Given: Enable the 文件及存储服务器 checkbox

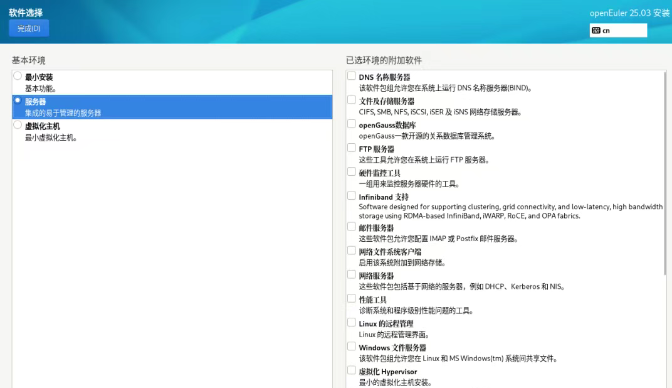Looking at the screenshot, I should pyautogui.click(x=351, y=100).
